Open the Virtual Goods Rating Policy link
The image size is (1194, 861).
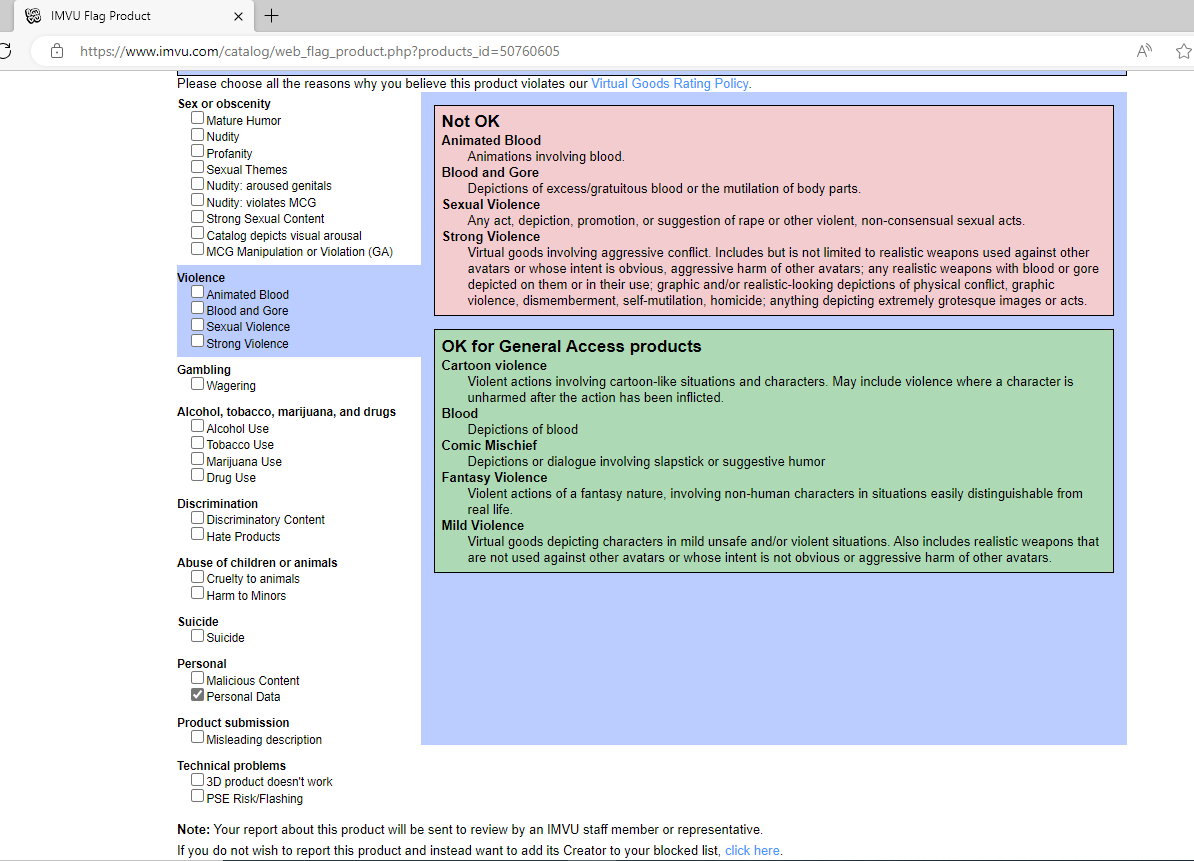pos(670,84)
